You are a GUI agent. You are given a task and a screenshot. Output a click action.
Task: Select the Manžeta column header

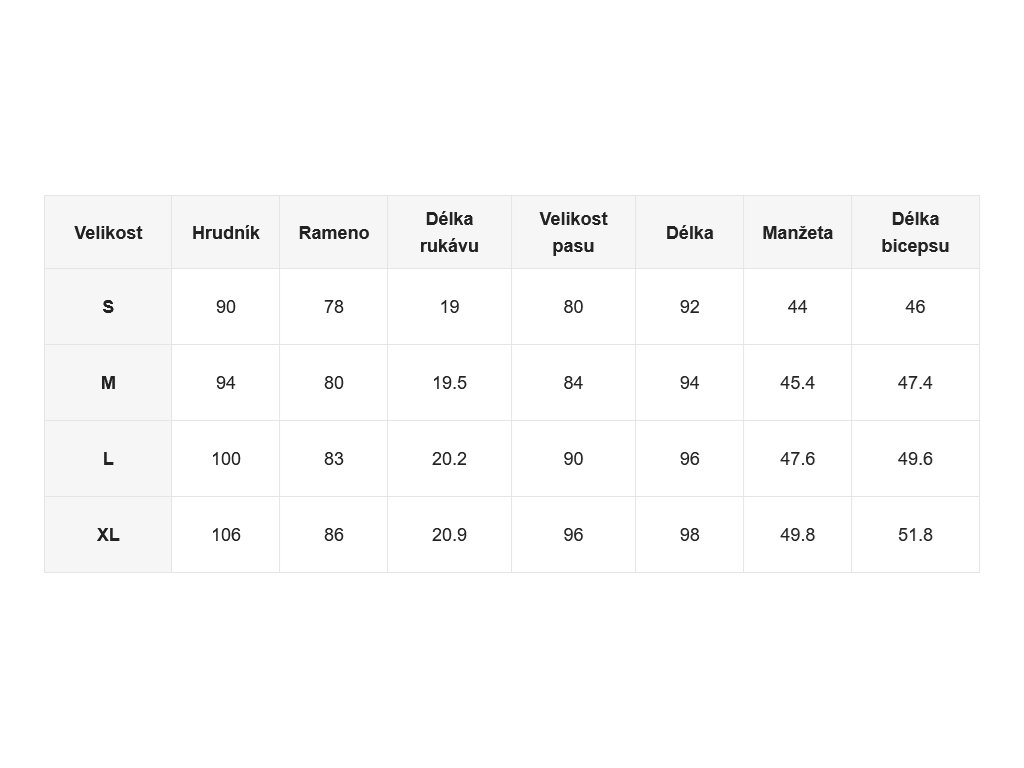pos(797,232)
